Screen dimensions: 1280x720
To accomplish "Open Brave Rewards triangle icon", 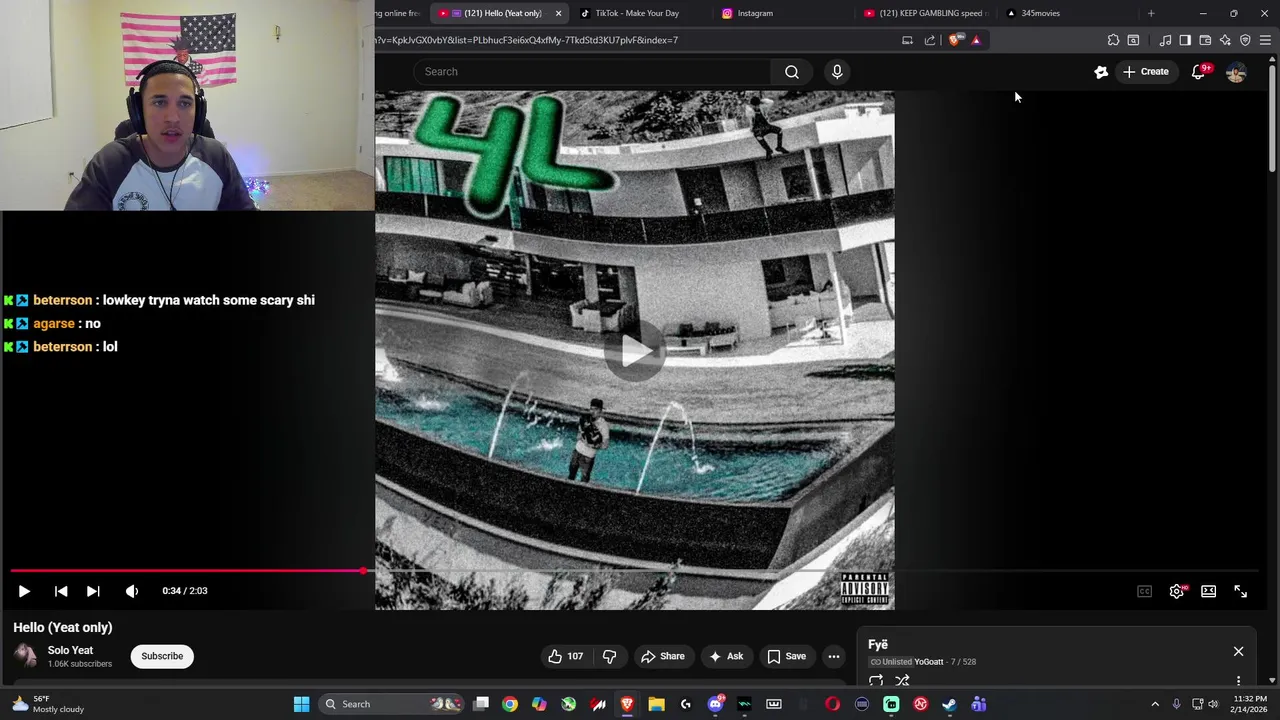I will tap(976, 40).
